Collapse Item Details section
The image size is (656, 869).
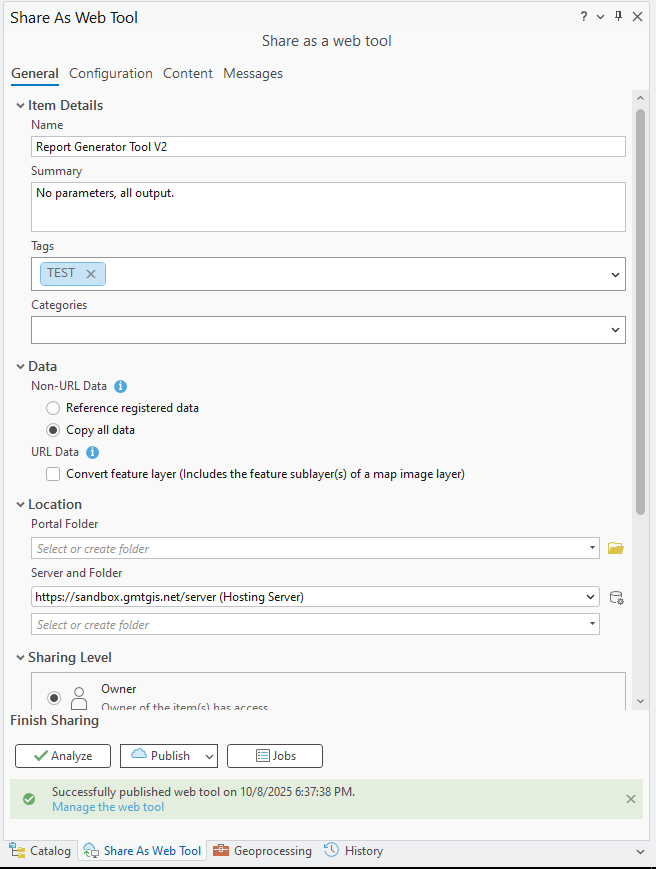[x=20, y=105]
